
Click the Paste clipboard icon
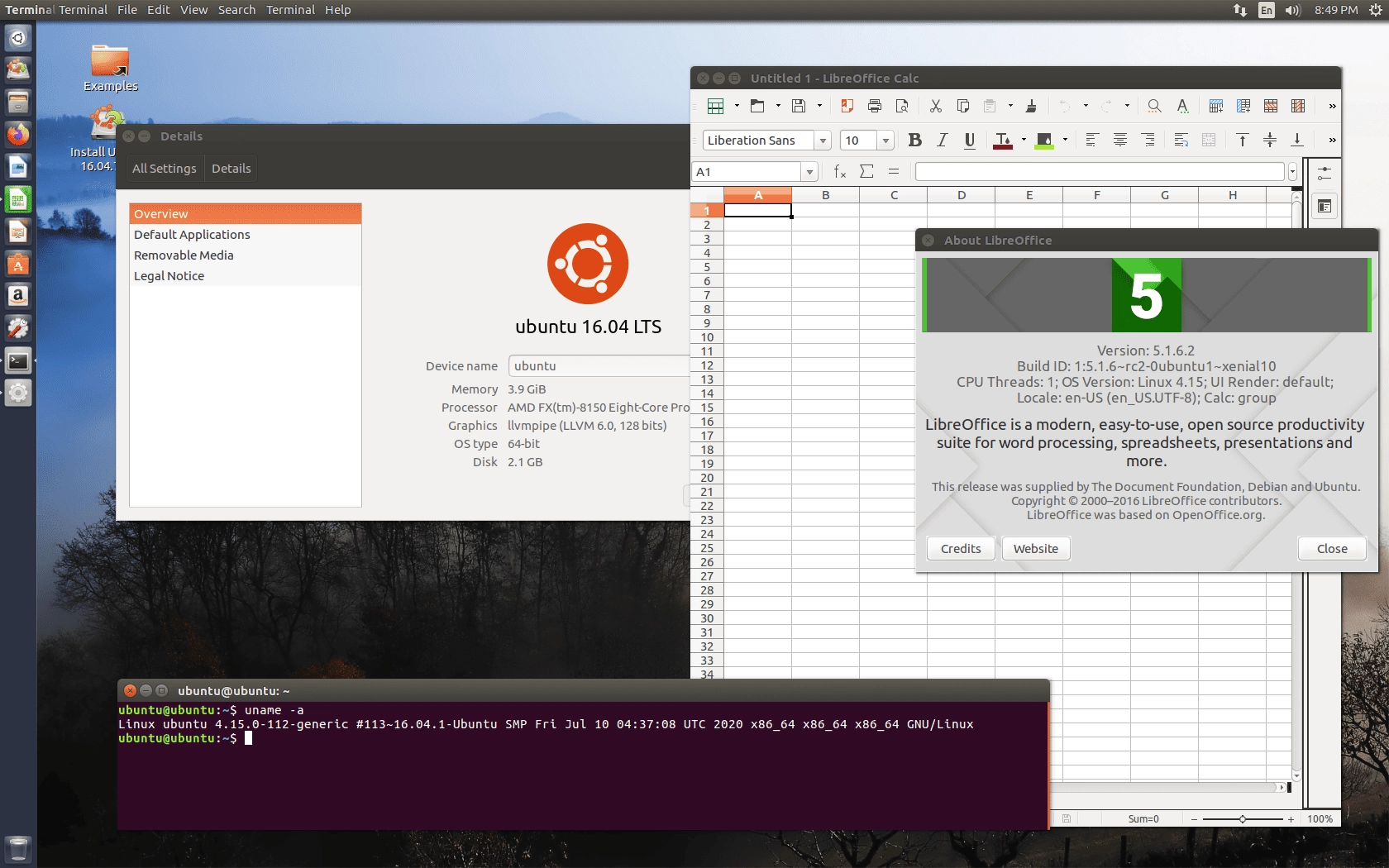(x=990, y=106)
